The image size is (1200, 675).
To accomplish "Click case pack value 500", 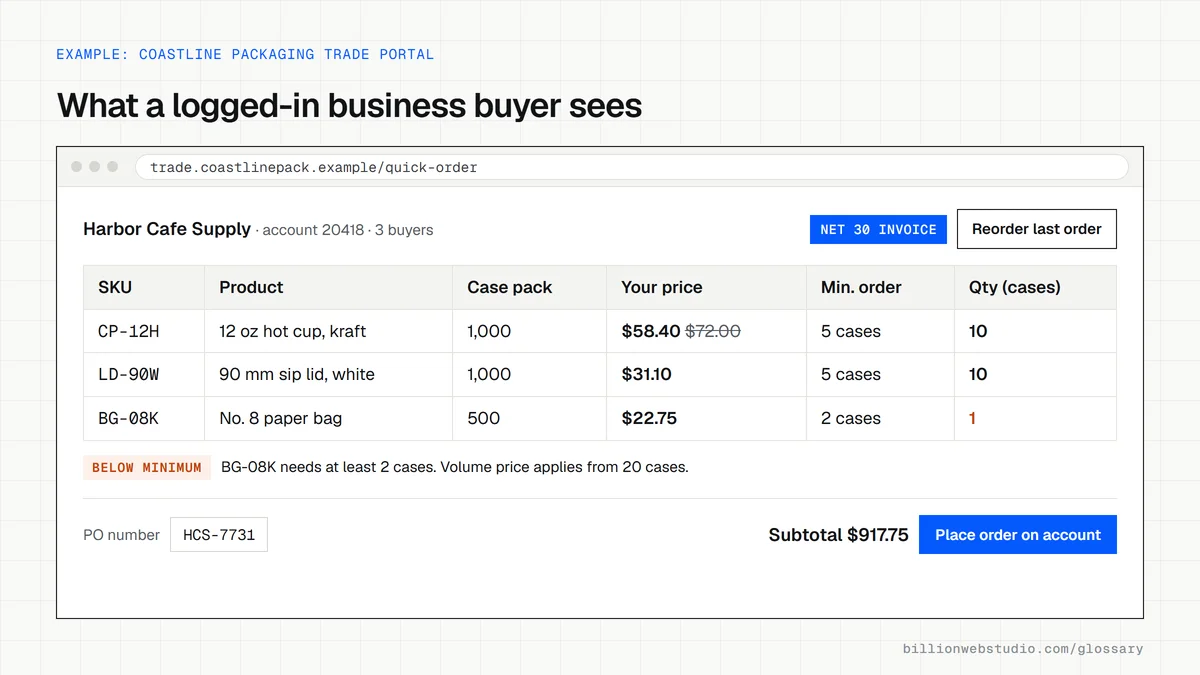I will (484, 418).
